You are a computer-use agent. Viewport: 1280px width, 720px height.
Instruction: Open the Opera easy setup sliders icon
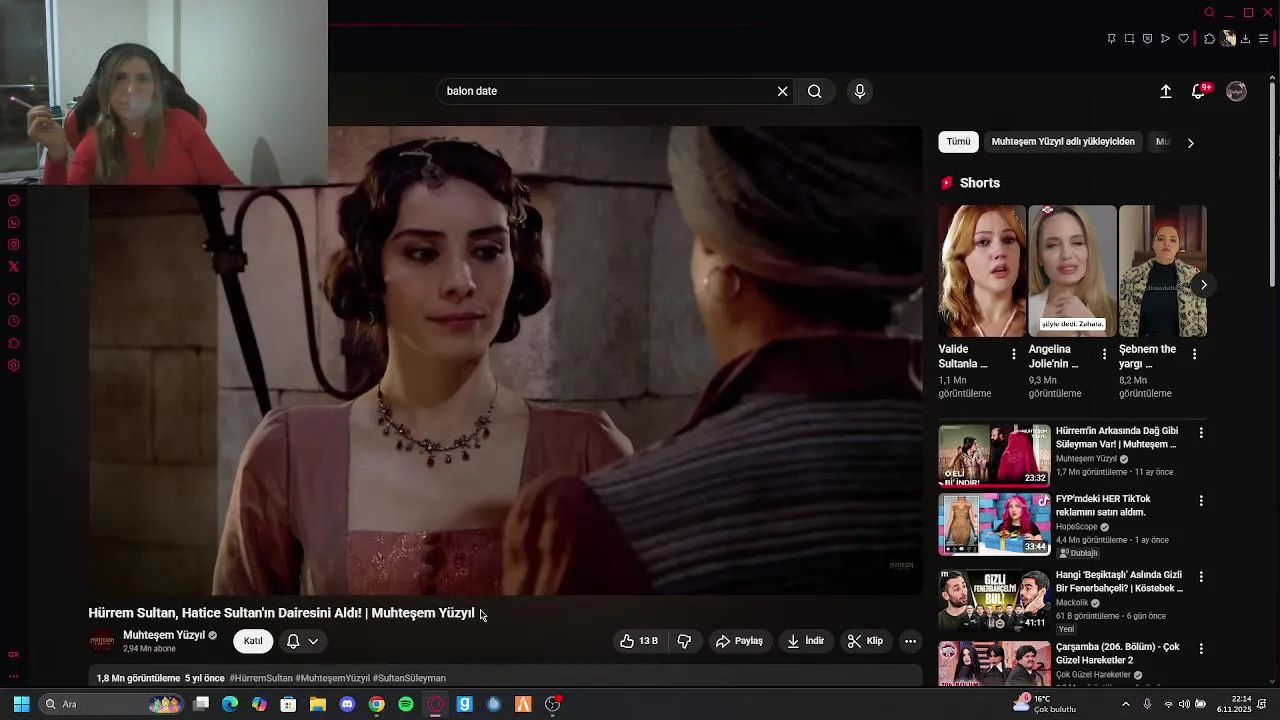point(1264,39)
